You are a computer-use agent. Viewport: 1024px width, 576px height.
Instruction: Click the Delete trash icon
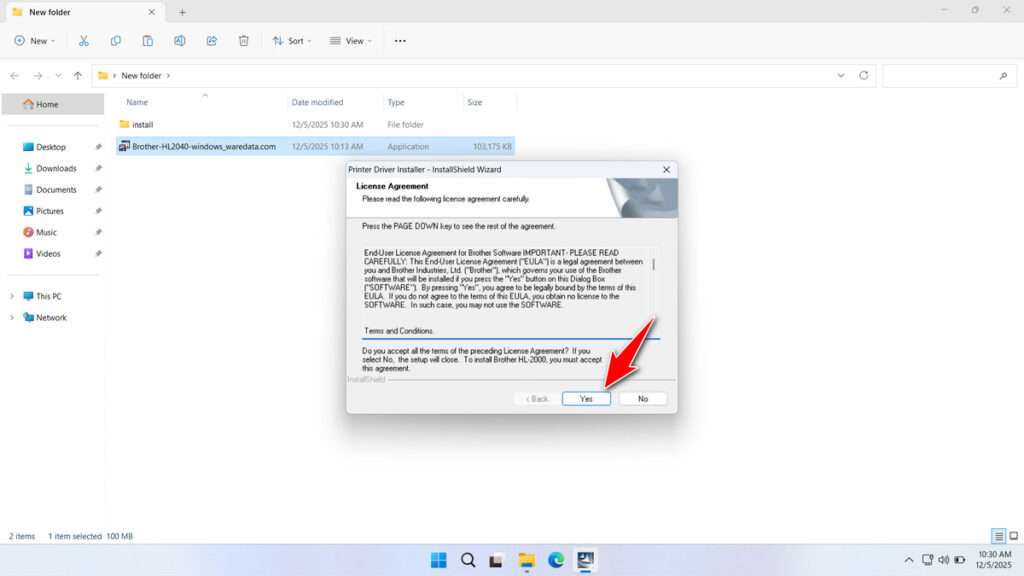(x=243, y=40)
